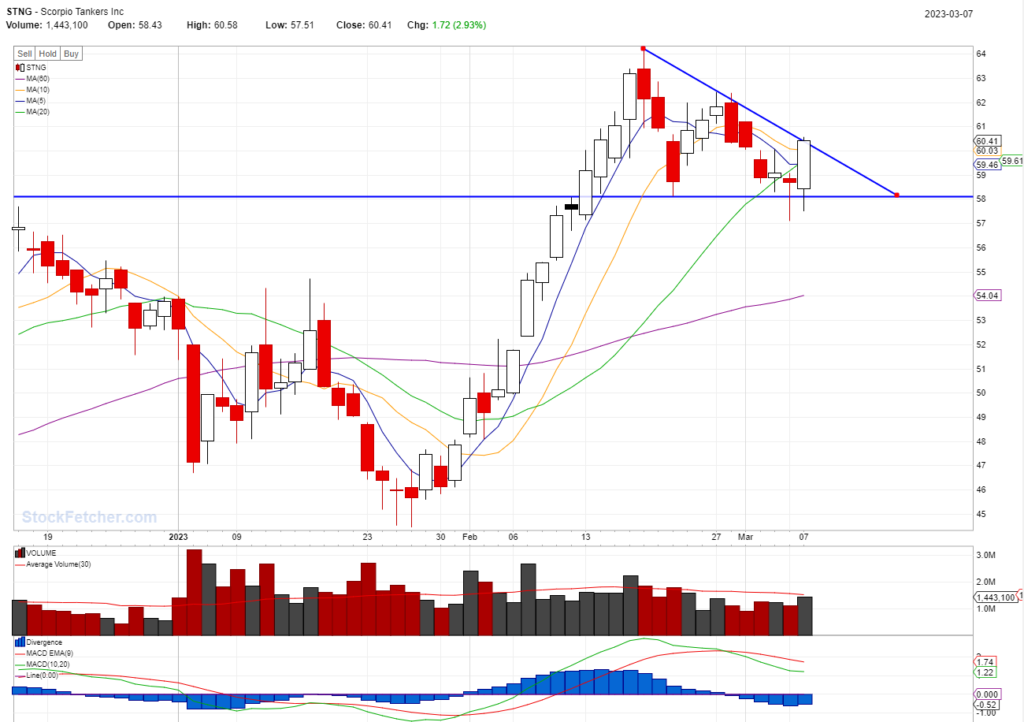
Task: Click the 0.000 zero-line value flag
Action: tap(987, 695)
